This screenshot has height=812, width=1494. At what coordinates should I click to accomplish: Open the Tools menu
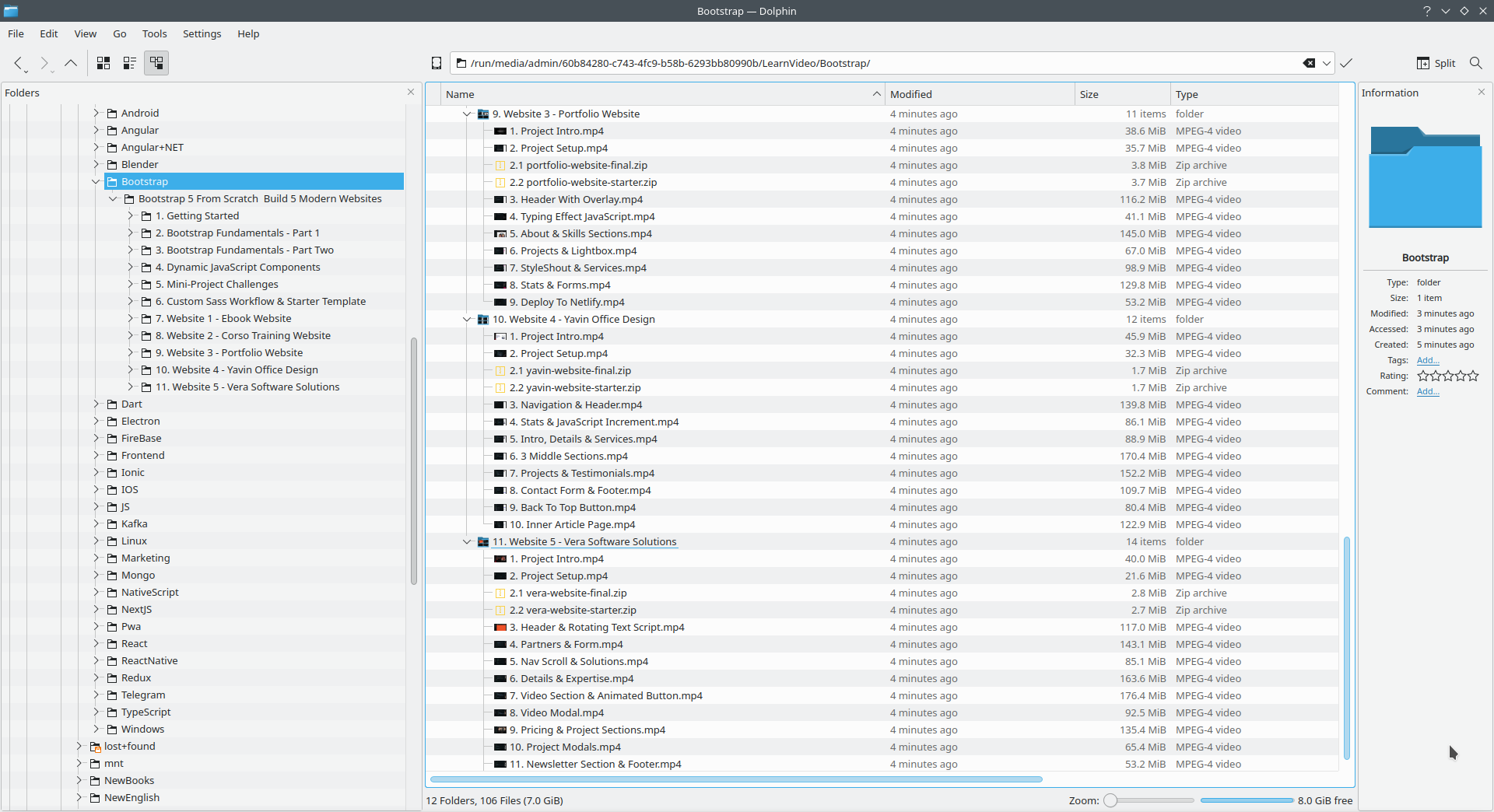point(155,33)
